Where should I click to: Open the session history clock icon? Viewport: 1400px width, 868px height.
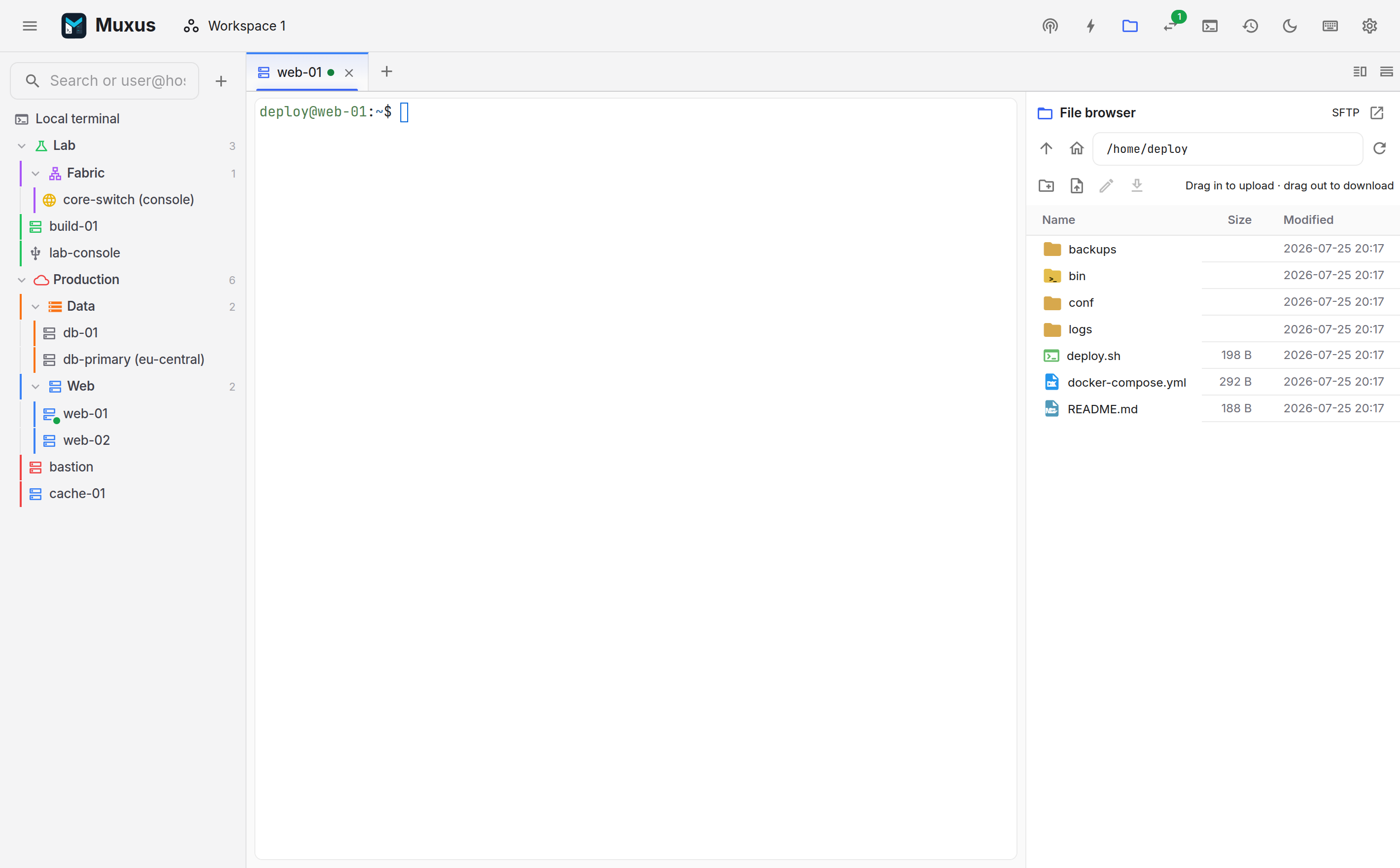(1250, 26)
